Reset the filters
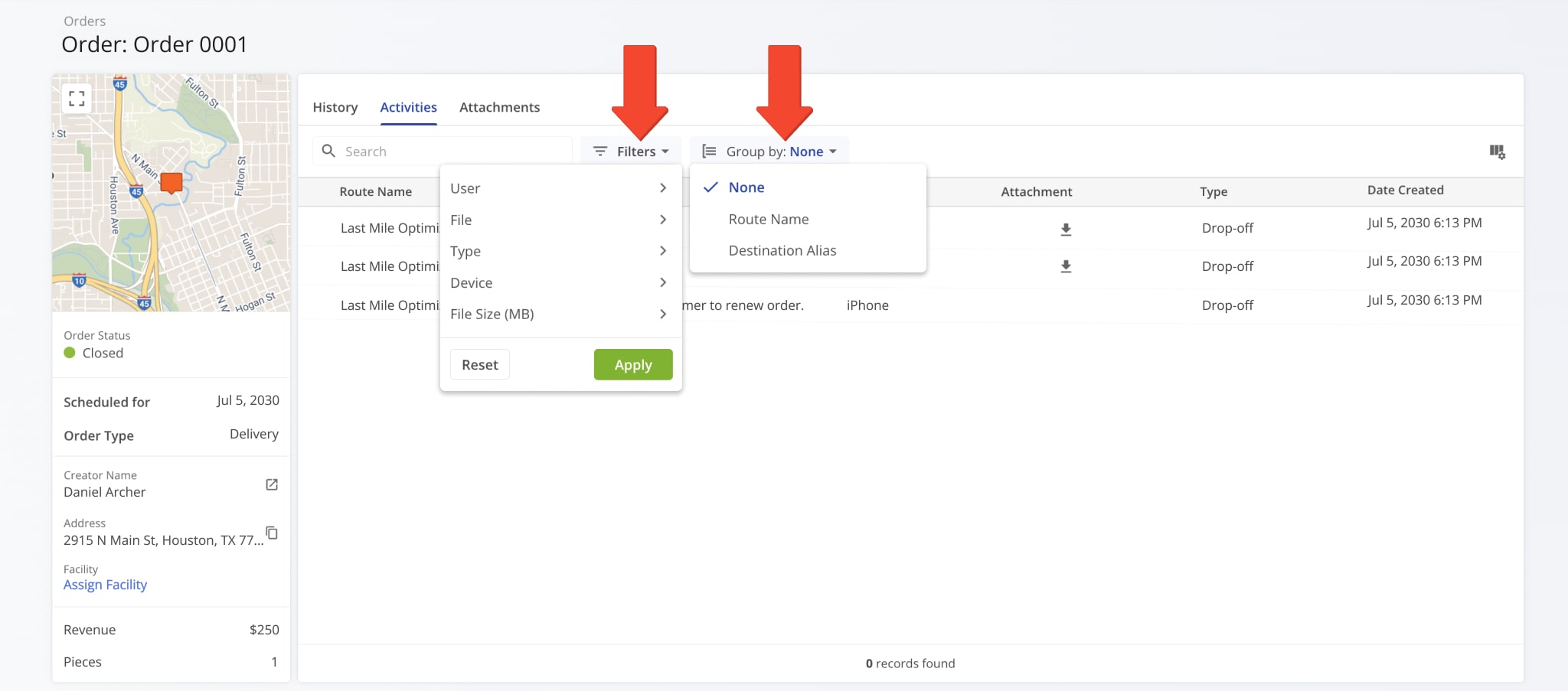1568x691 pixels. (480, 365)
